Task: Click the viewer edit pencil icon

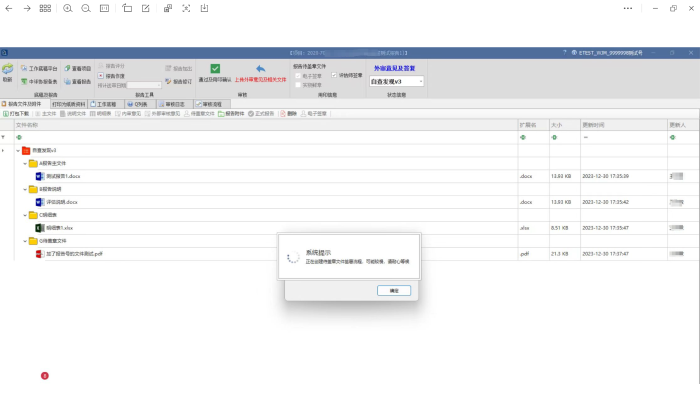Action: click(x=147, y=8)
